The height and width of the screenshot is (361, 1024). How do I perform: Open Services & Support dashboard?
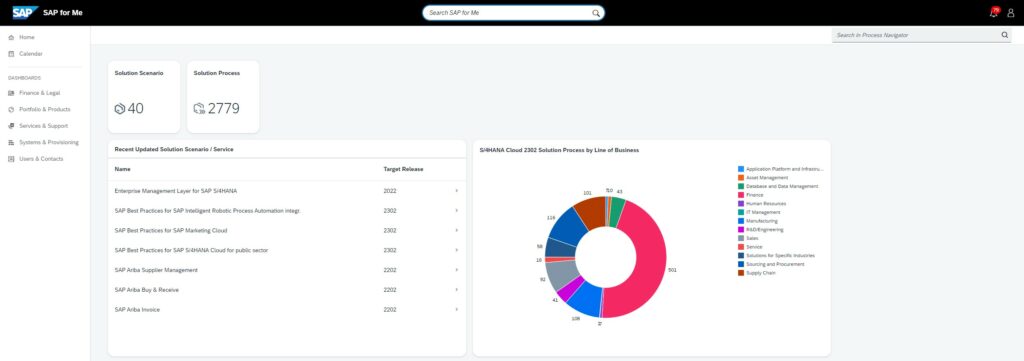coord(44,125)
